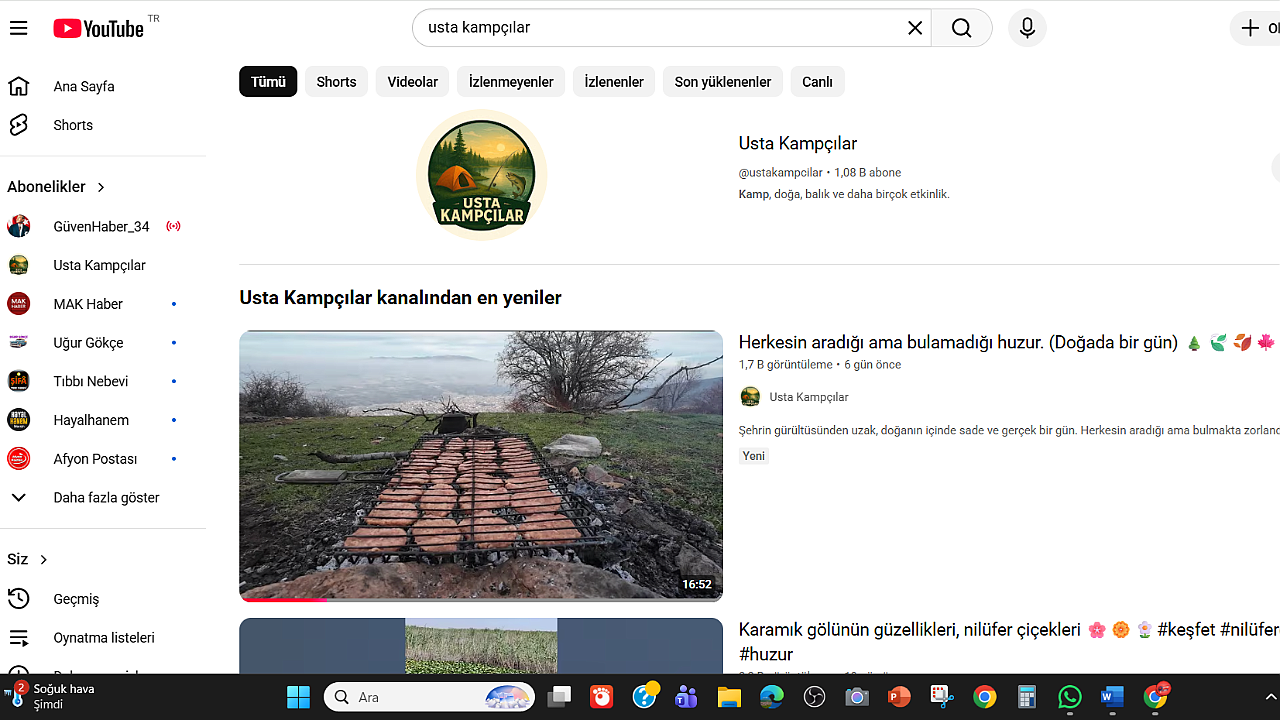Open the grilled meat video thumbnail
This screenshot has width=1280, height=720.
pos(480,464)
